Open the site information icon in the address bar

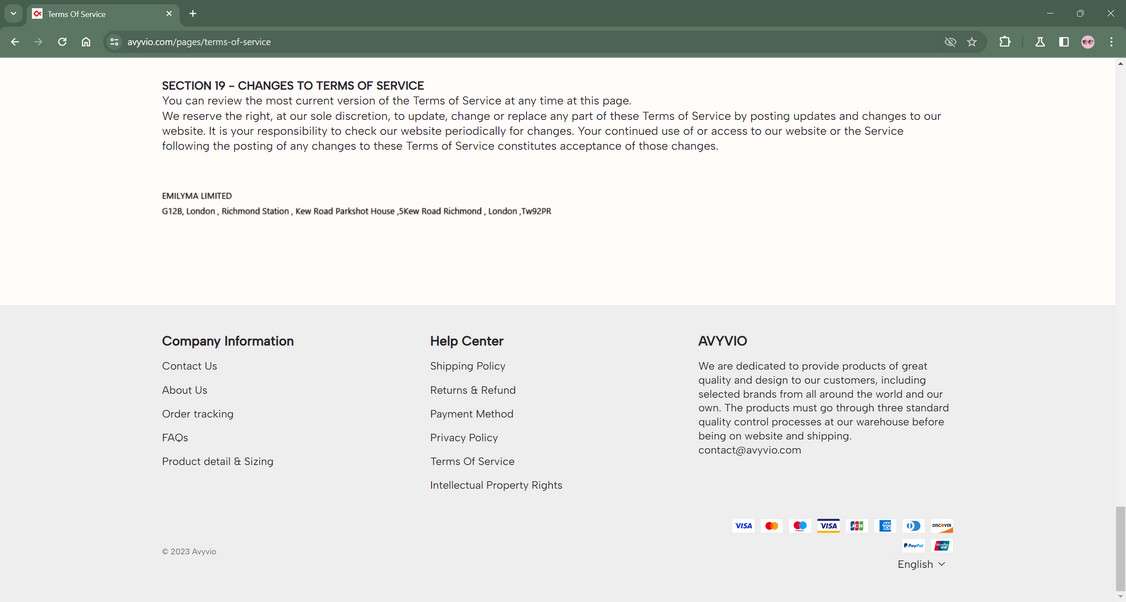tap(113, 42)
